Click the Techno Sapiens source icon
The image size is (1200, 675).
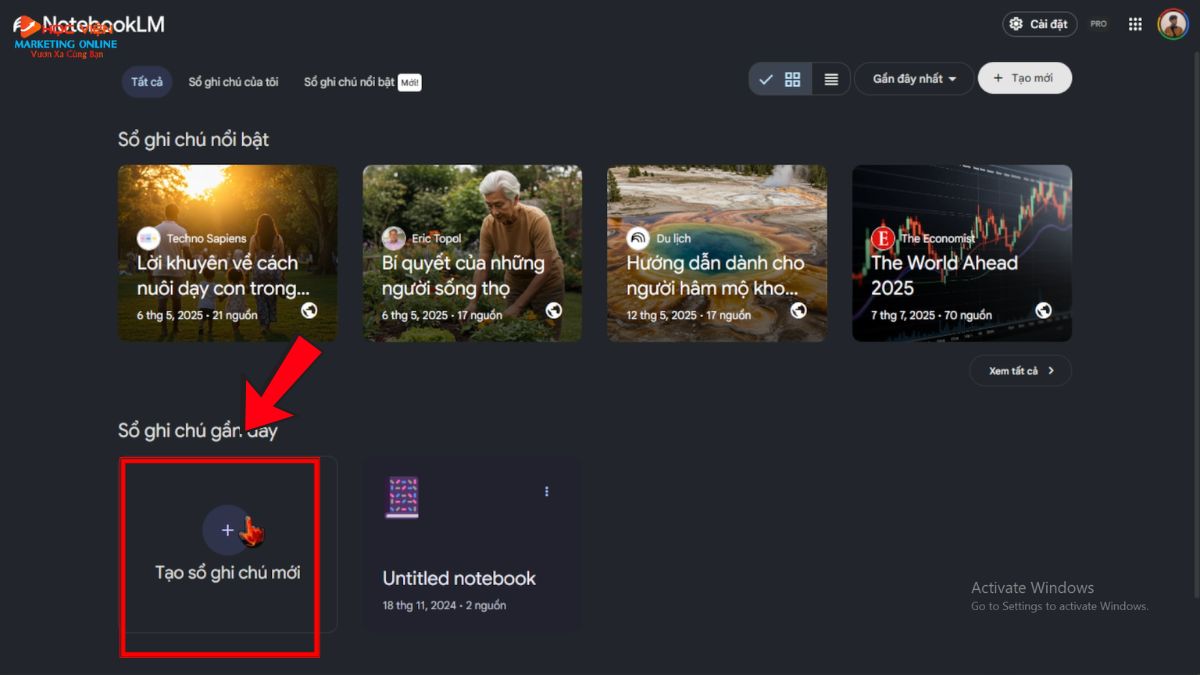[x=148, y=238]
